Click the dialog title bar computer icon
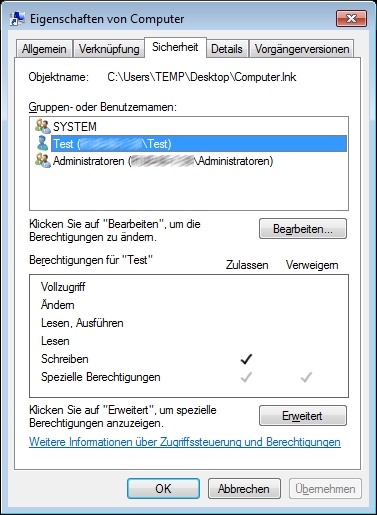Image resolution: width=377 pixels, height=515 pixels. pyautogui.click(x=17, y=19)
